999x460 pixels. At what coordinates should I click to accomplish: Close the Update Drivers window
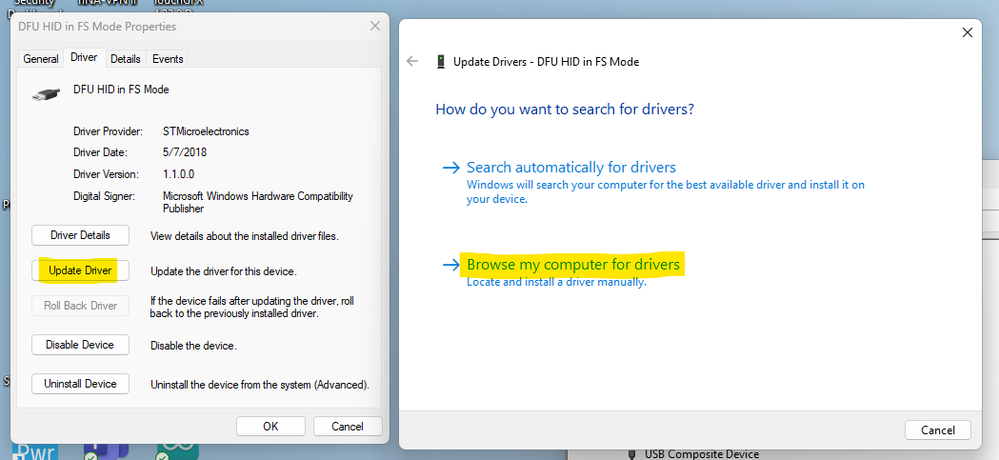tap(967, 32)
